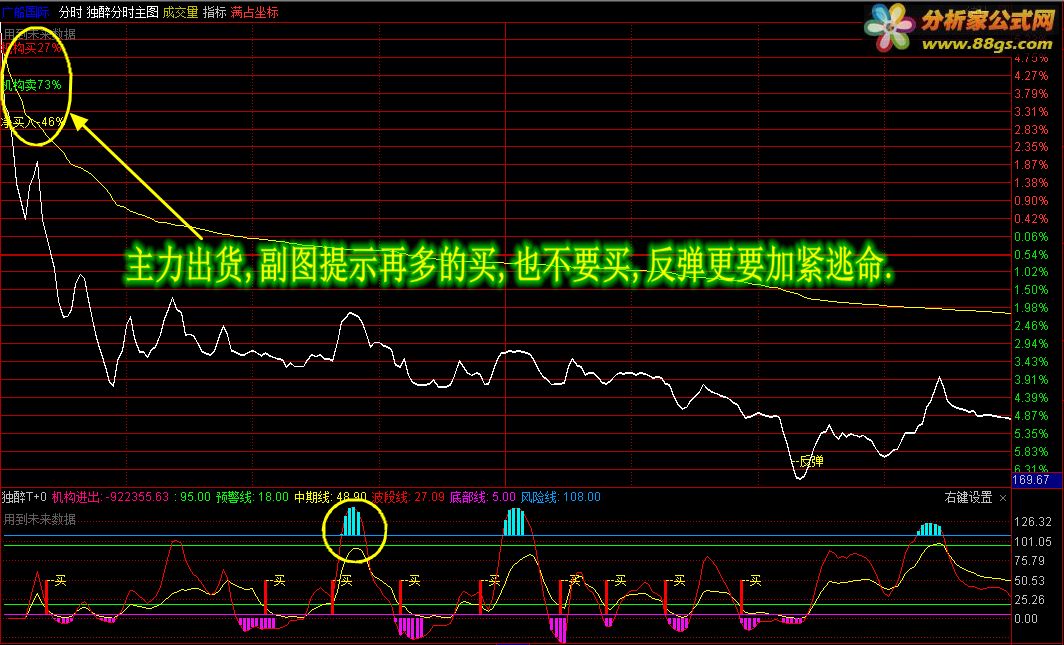Click the 101.05 sub-chart axis value
1064x645 pixels.
click(x=1033, y=541)
